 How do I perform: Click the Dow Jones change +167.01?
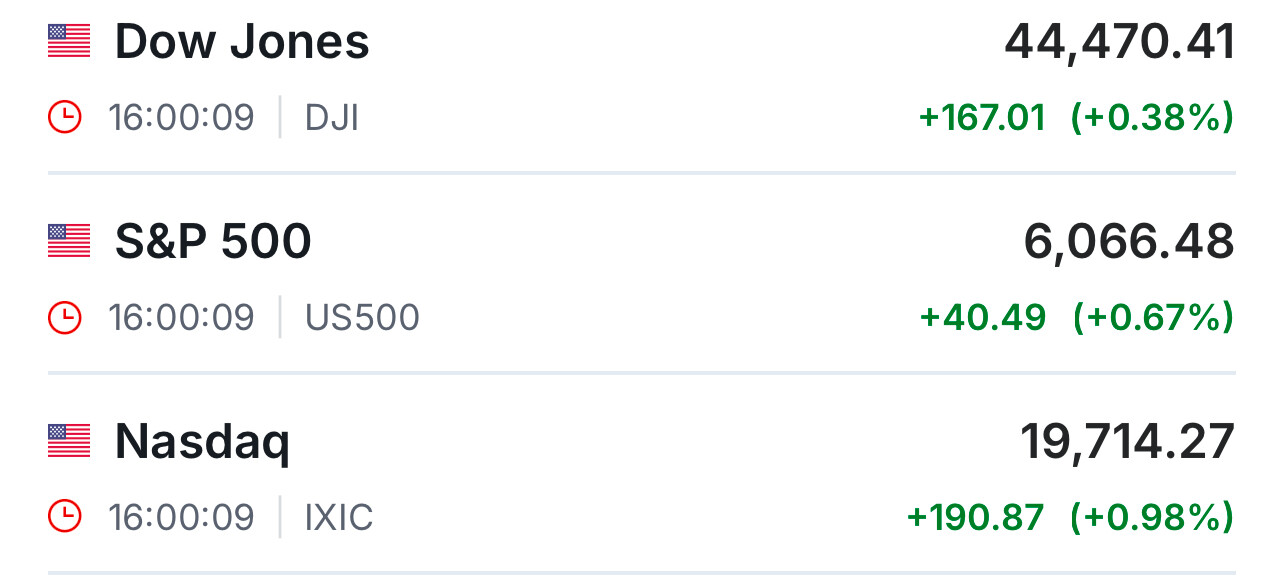coord(982,118)
